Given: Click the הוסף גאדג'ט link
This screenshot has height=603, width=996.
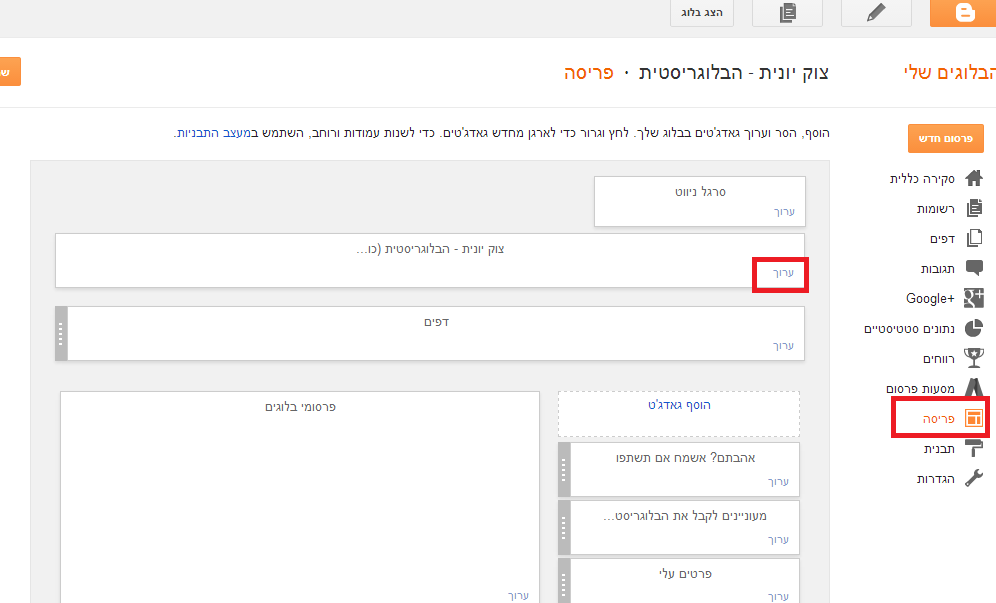Looking at the screenshot, I should (x=679, y=405).
